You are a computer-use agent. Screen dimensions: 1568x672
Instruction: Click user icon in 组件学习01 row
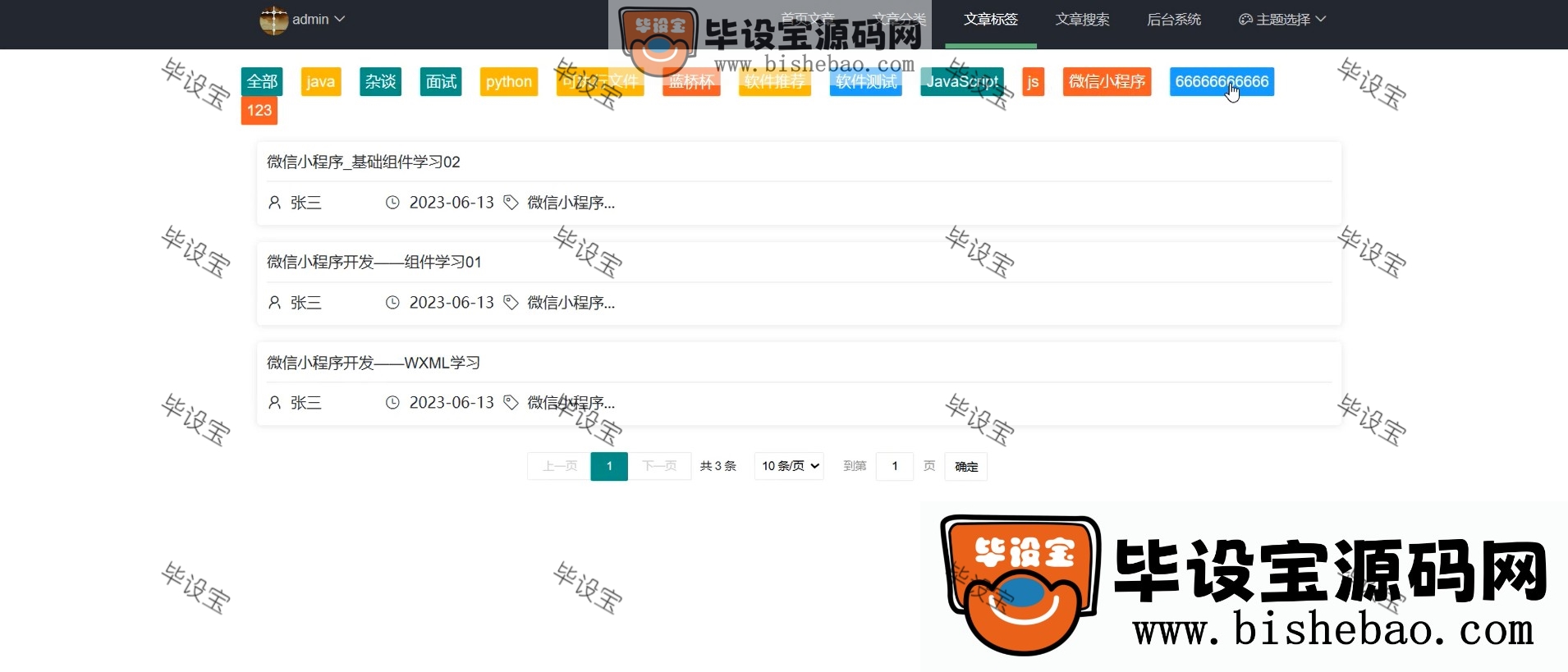(x=275, y=303)
